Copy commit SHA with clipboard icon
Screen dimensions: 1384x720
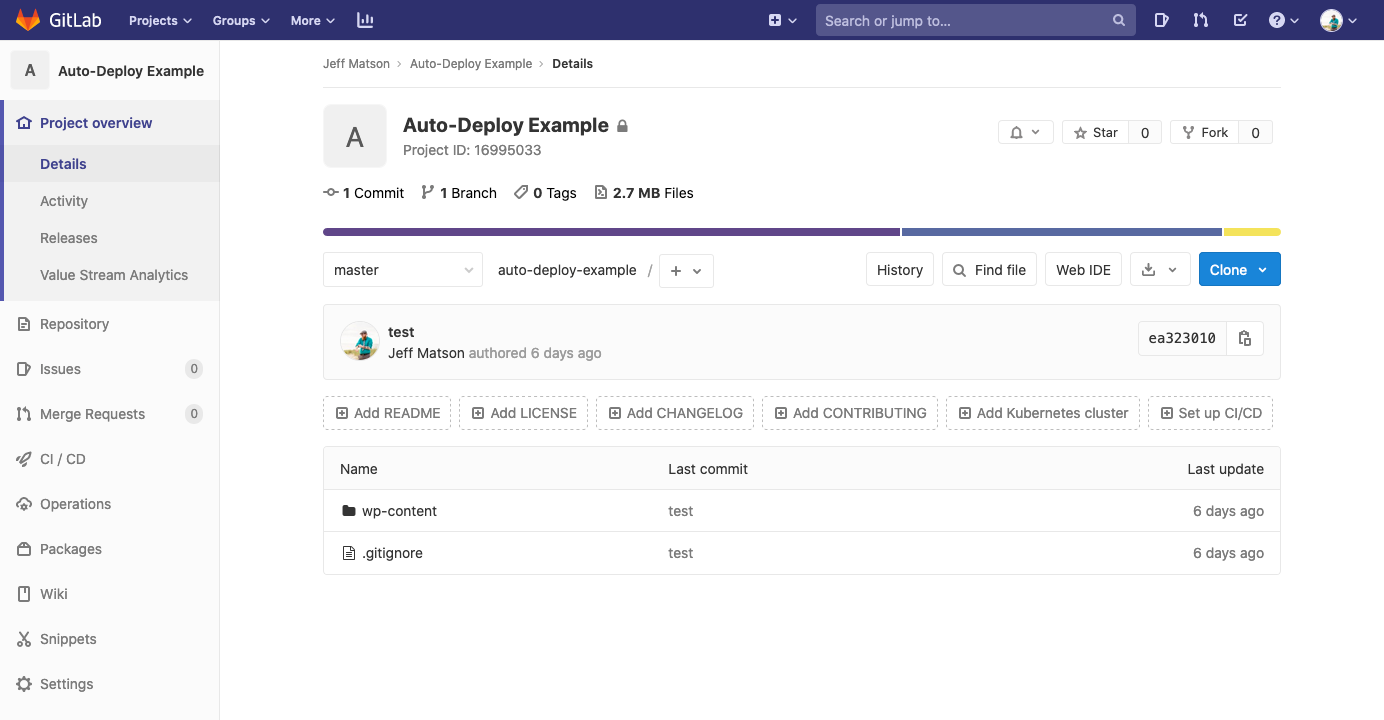[1245, 338]
